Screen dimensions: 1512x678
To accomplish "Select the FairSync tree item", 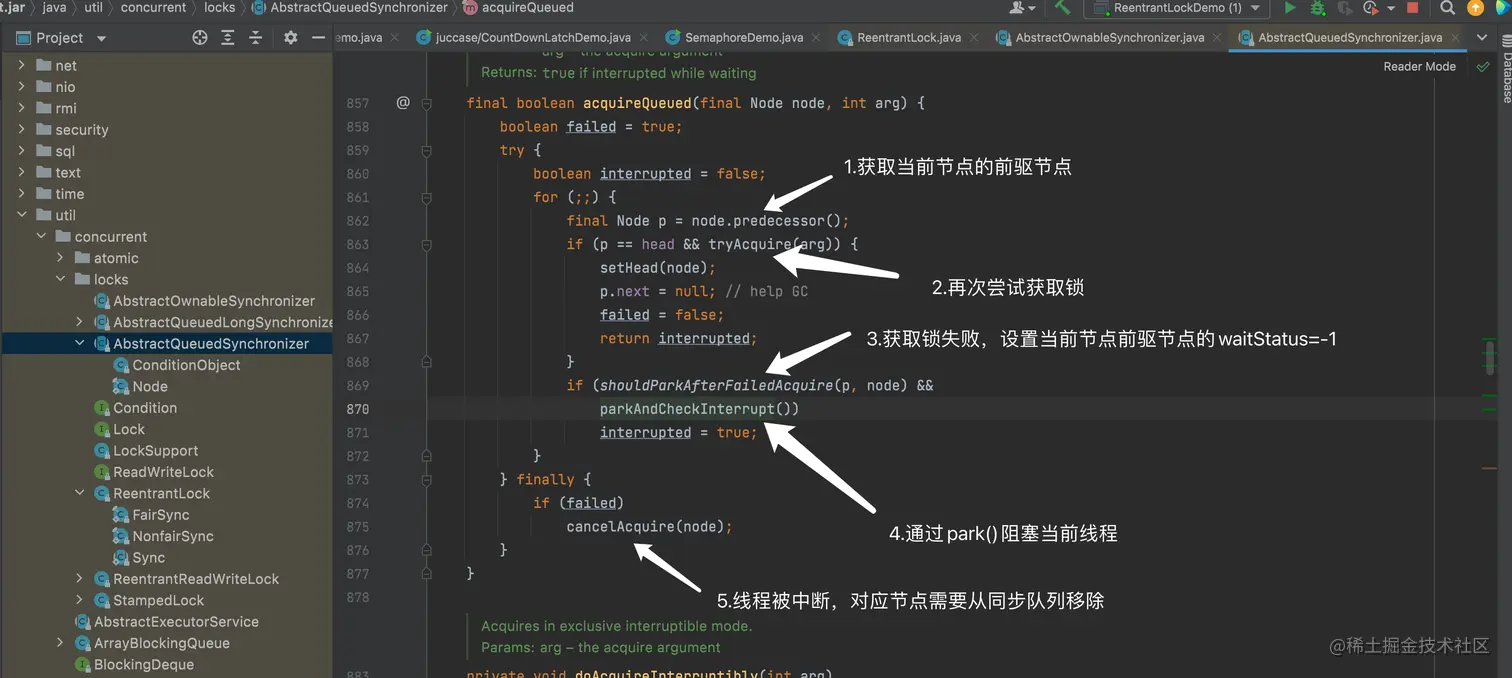I will click(x=160, y=515).
